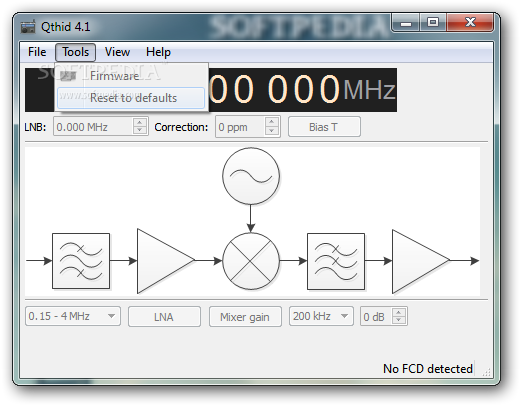Decrease LNB offset with down arrow
Image resolution: width=521 pixels, height=406 pixels.
click(140, 131)
